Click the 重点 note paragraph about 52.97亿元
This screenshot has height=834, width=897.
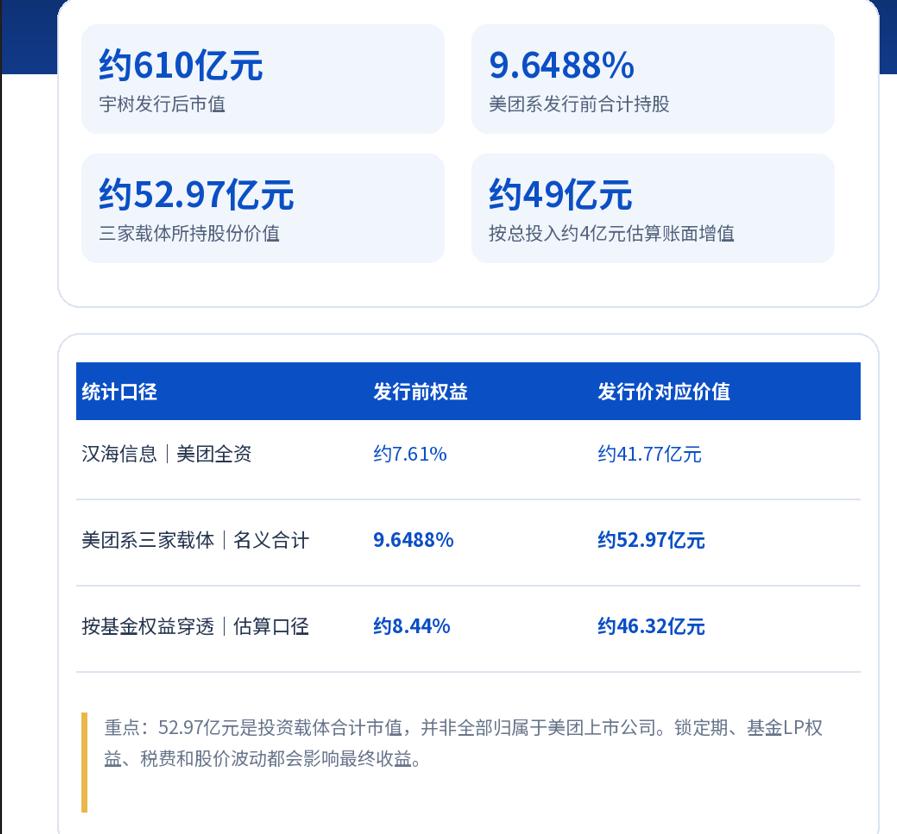point(463,743)
